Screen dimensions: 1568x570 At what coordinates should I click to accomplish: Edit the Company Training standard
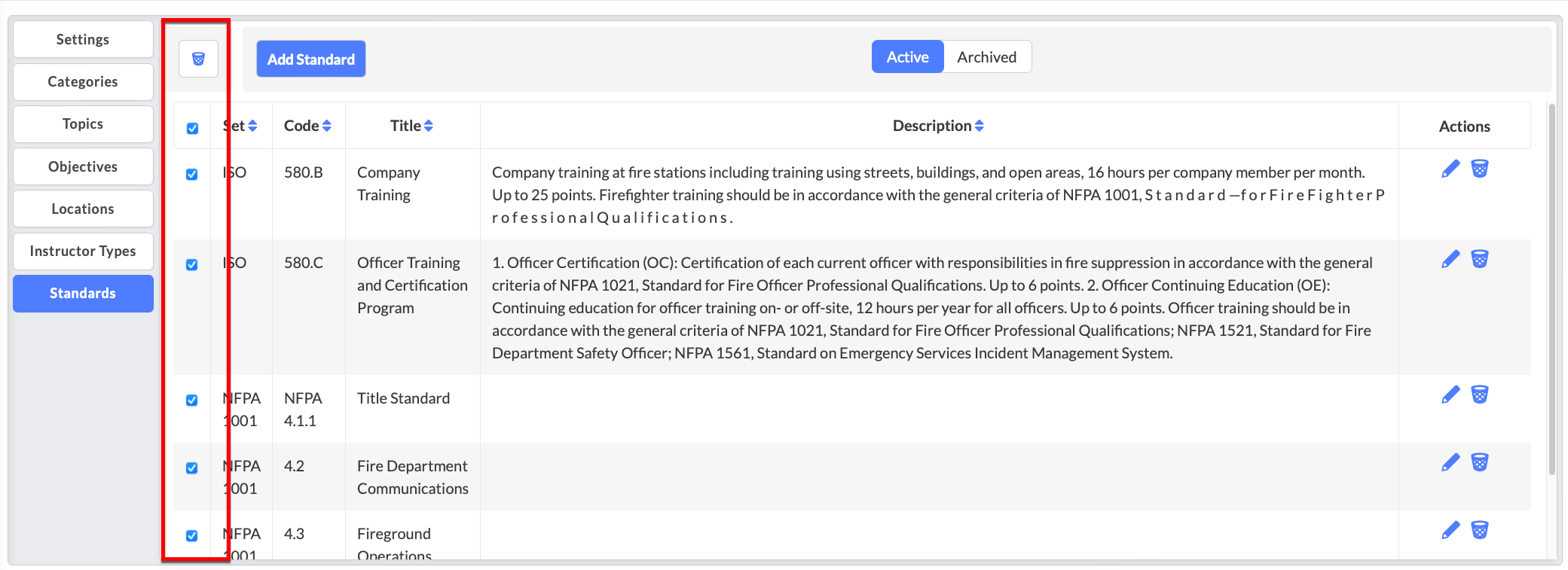tap(1450, 169)
